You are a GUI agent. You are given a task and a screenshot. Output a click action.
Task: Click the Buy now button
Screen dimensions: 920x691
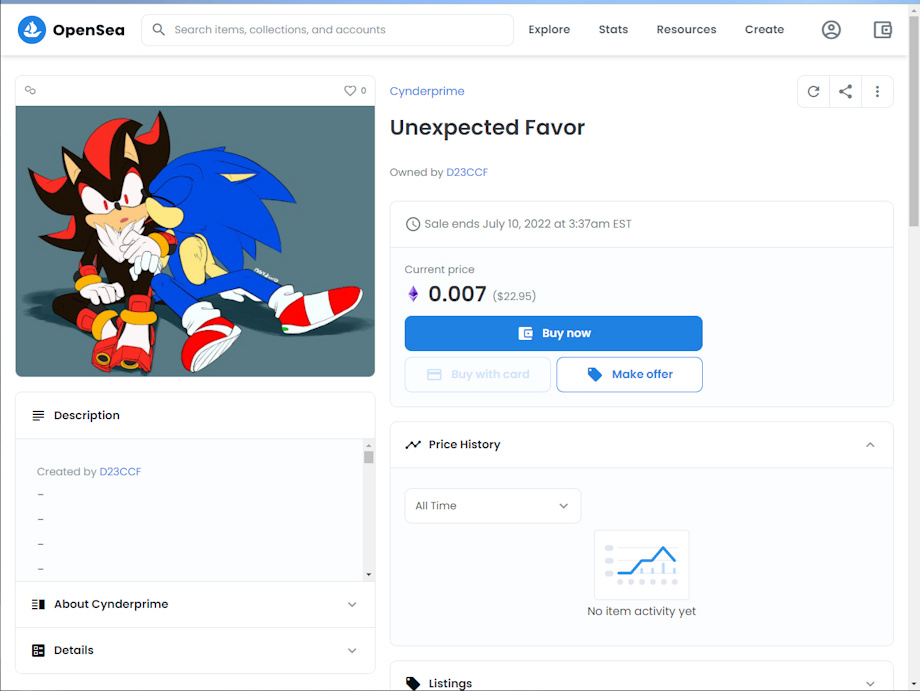tap(553, 333)
